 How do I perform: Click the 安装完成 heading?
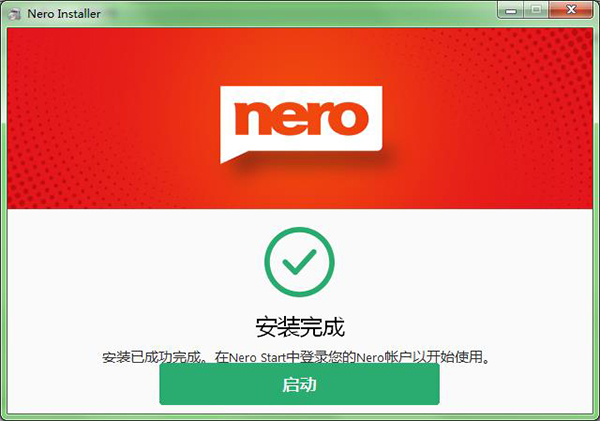tap(300, 327)
